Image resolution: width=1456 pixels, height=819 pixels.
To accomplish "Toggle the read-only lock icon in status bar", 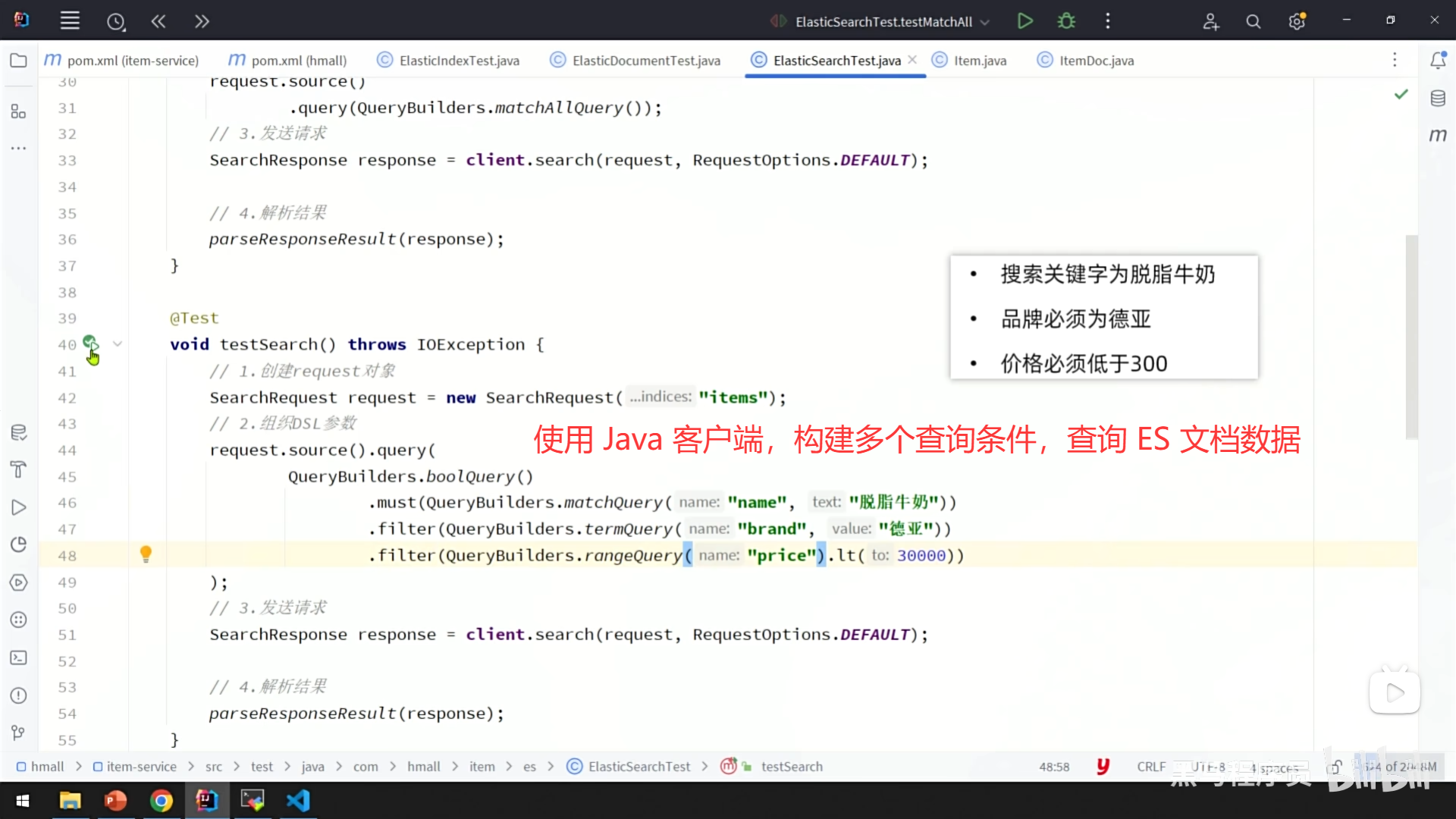I will point(1335,767).
